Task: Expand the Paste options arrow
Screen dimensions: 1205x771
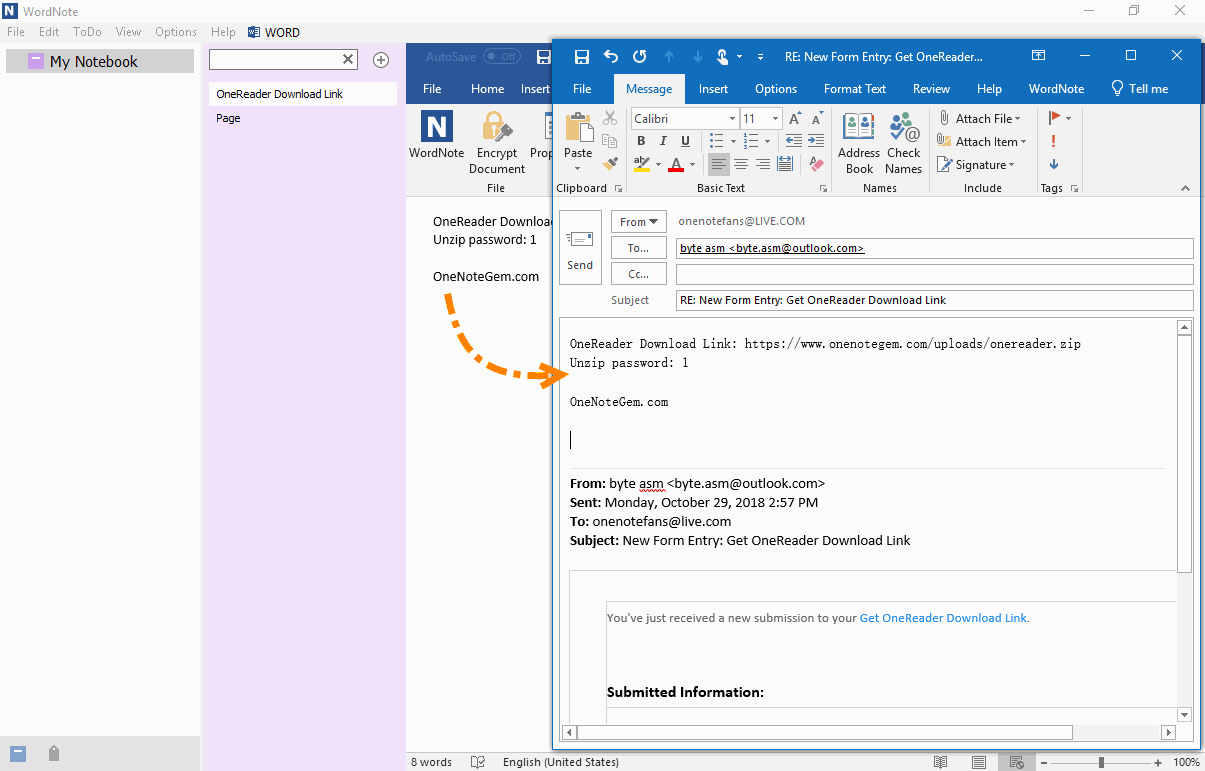Action: (578, 168)
